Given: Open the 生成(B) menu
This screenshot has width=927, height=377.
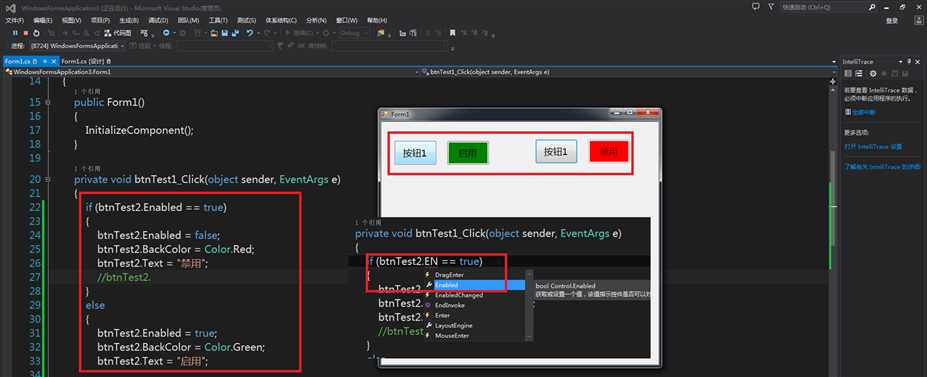Looking at the screenshot, I should coord(129,20).
